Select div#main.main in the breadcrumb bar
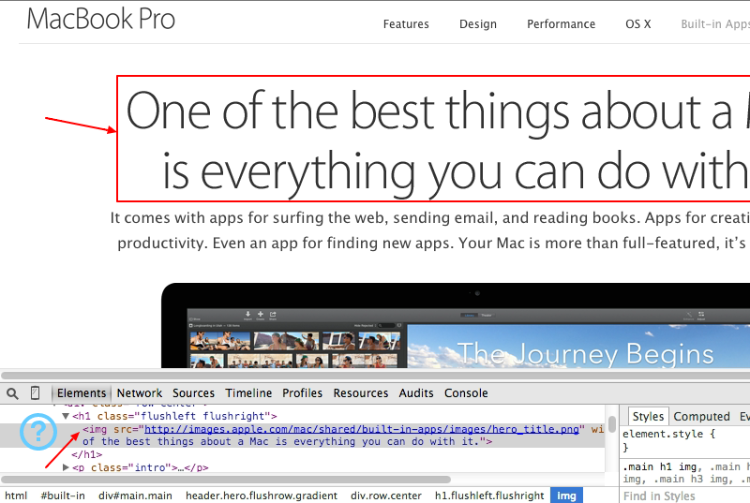 (135, 495)
